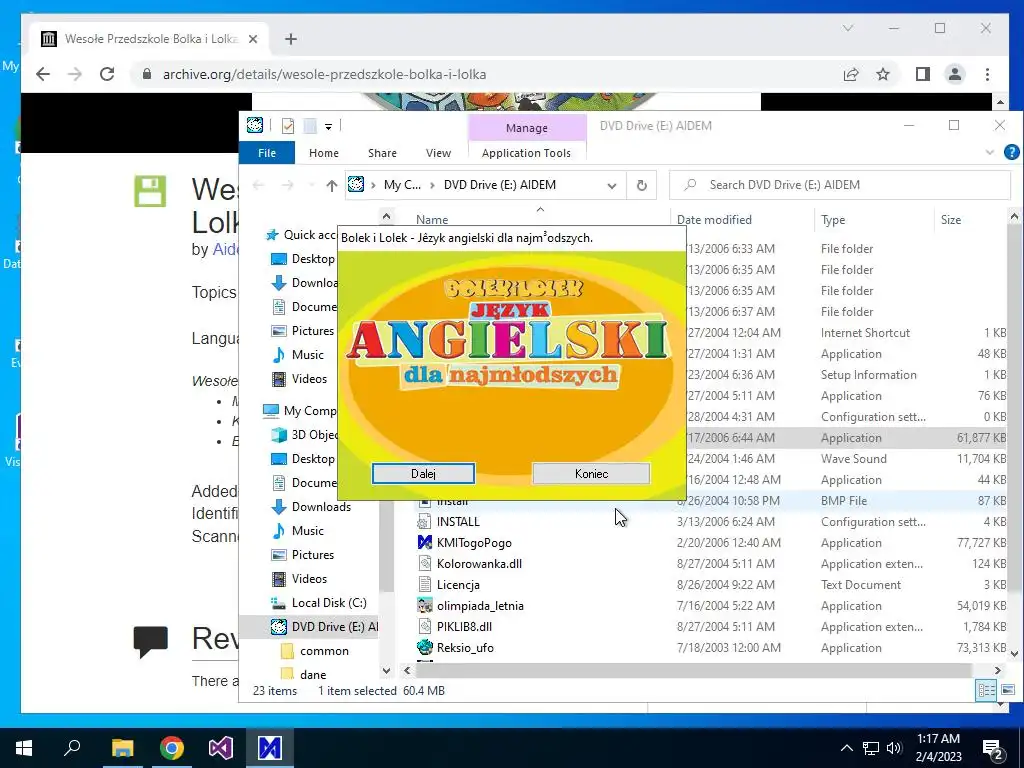
Task: Click the Search DVD Drive (E:) AIDEM field
Action: click(x=840, y=185)
